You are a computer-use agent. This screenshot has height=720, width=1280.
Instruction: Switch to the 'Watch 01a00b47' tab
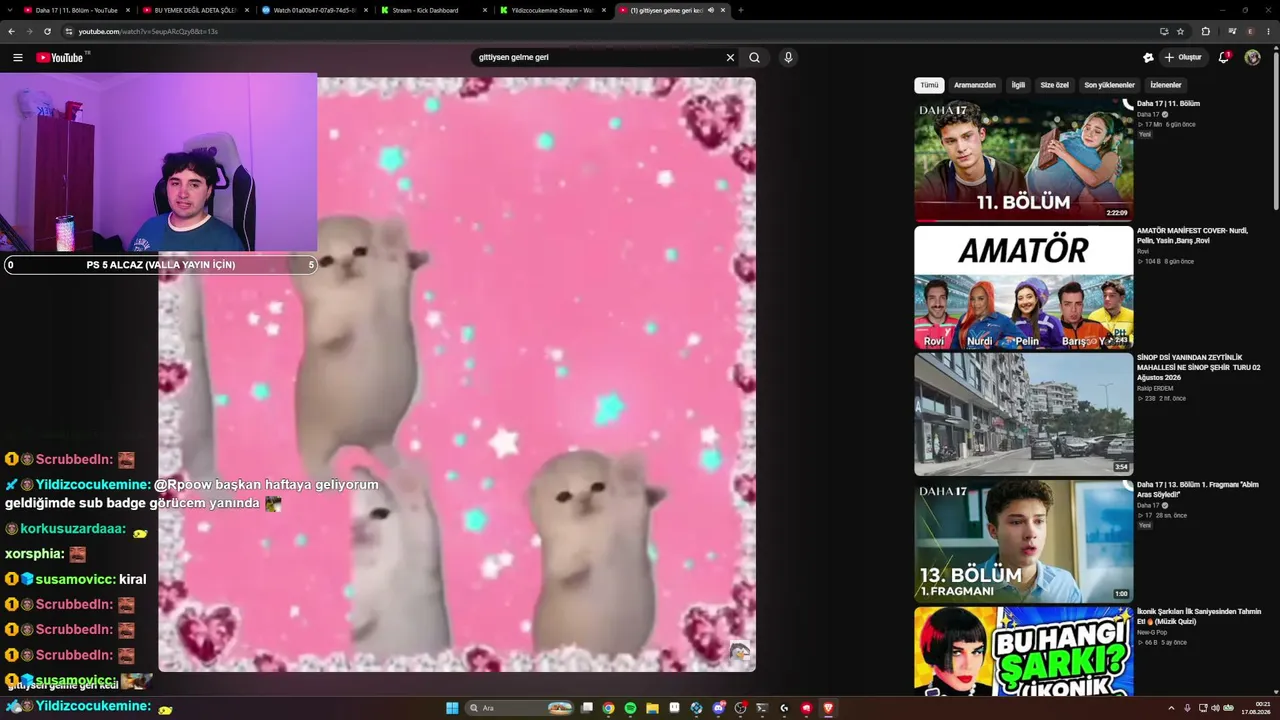pyautogui.click(x=313, y=10)
